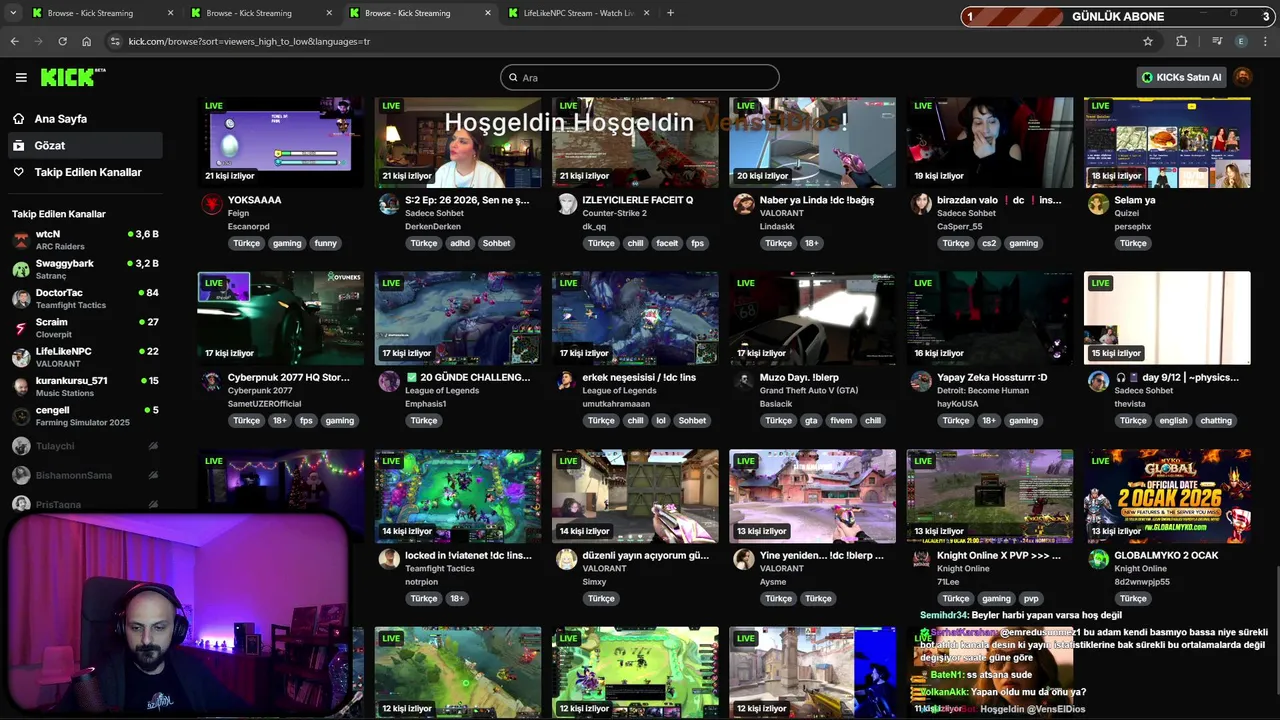Open Cyberpunk 2077 category link under SametUZEROfficial
This screenshot has width=1280, height=720.
pyautogui.click(x=258, y=391)
